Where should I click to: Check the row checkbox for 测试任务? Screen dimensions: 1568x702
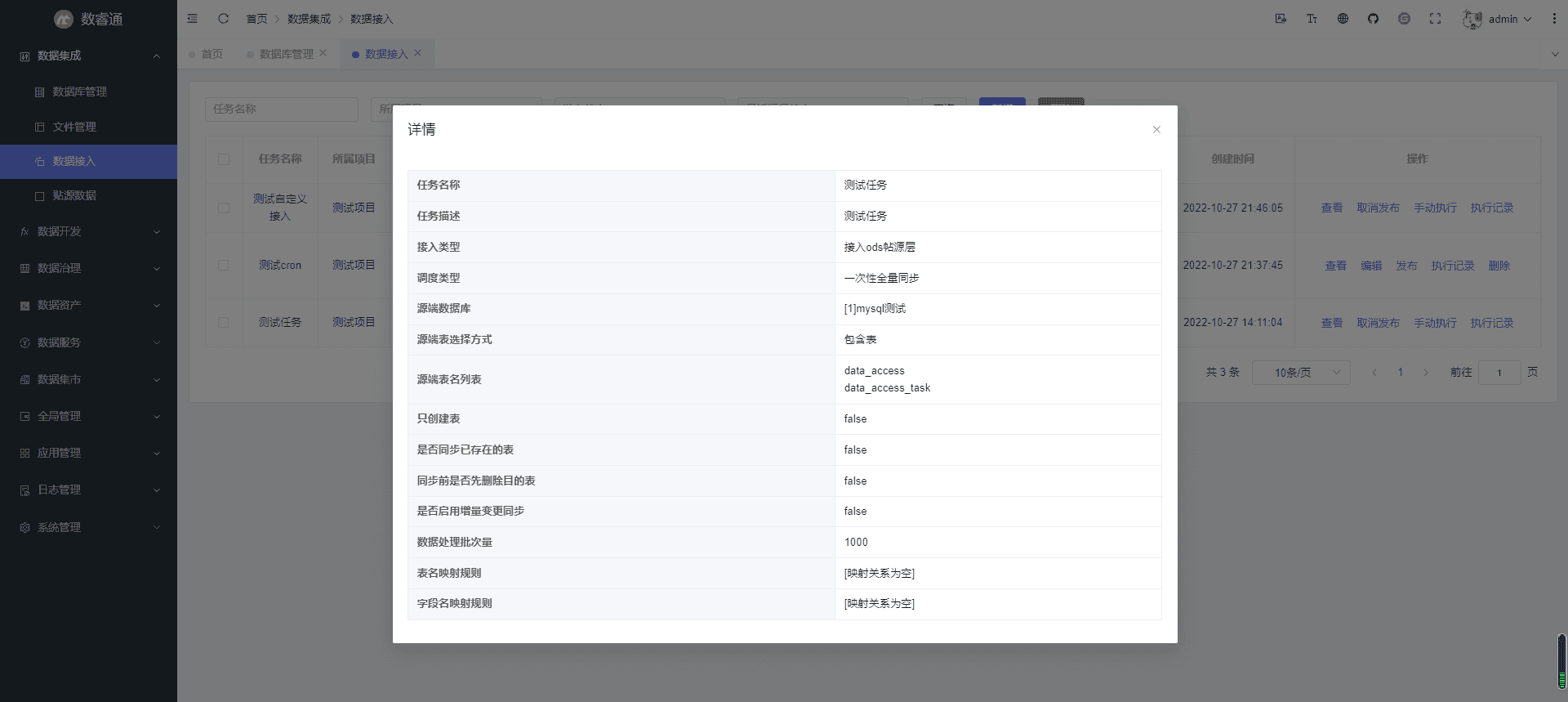tap(224, 322)
